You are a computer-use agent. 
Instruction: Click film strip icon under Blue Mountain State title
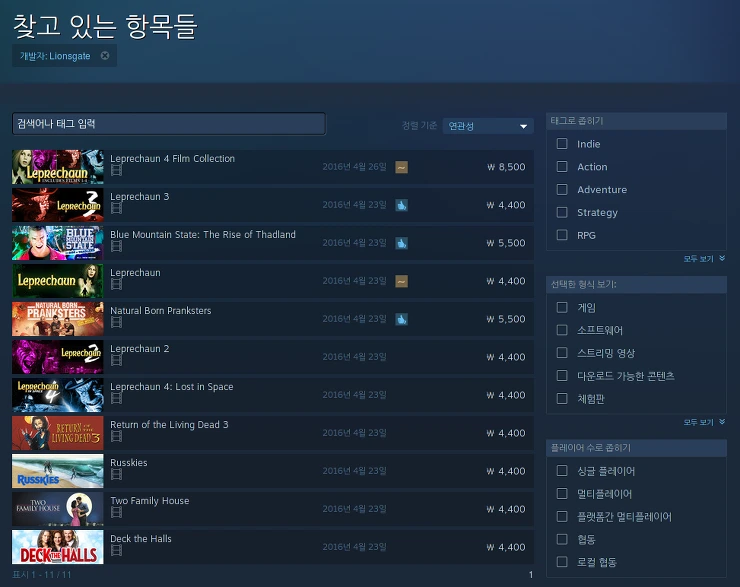coord(116,246)
